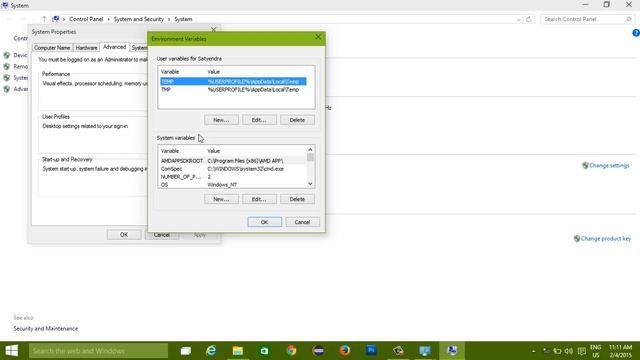The image size is (640, 360).
Task: Click the System window taskbar icon
Action: point(452,351)
